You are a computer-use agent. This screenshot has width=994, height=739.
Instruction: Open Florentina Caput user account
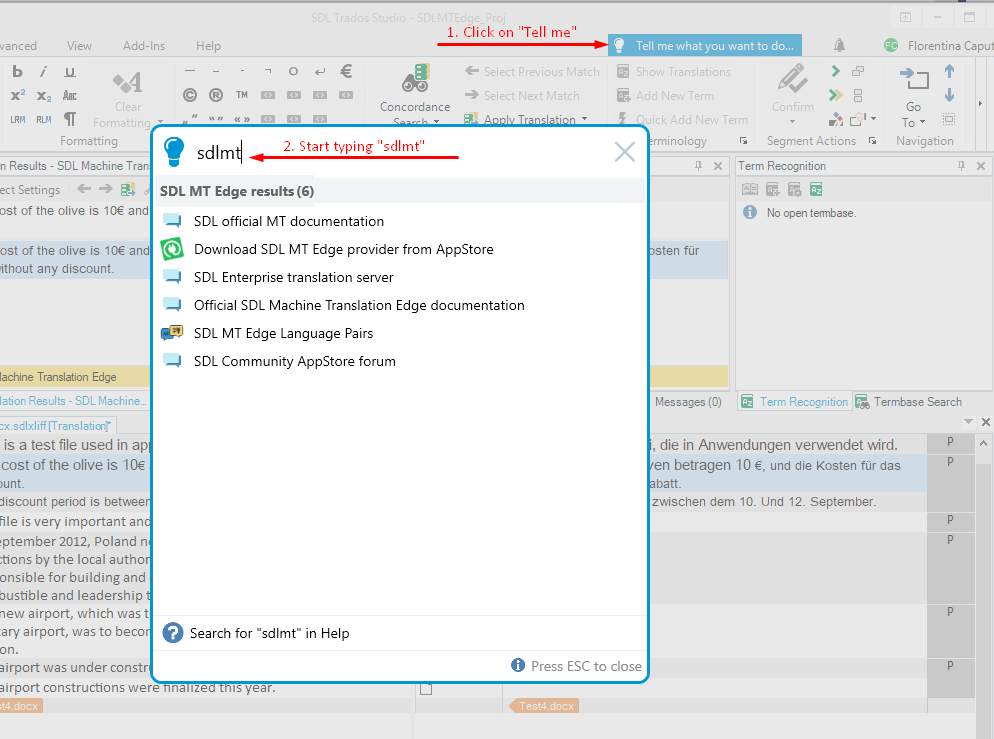[939, 46]
